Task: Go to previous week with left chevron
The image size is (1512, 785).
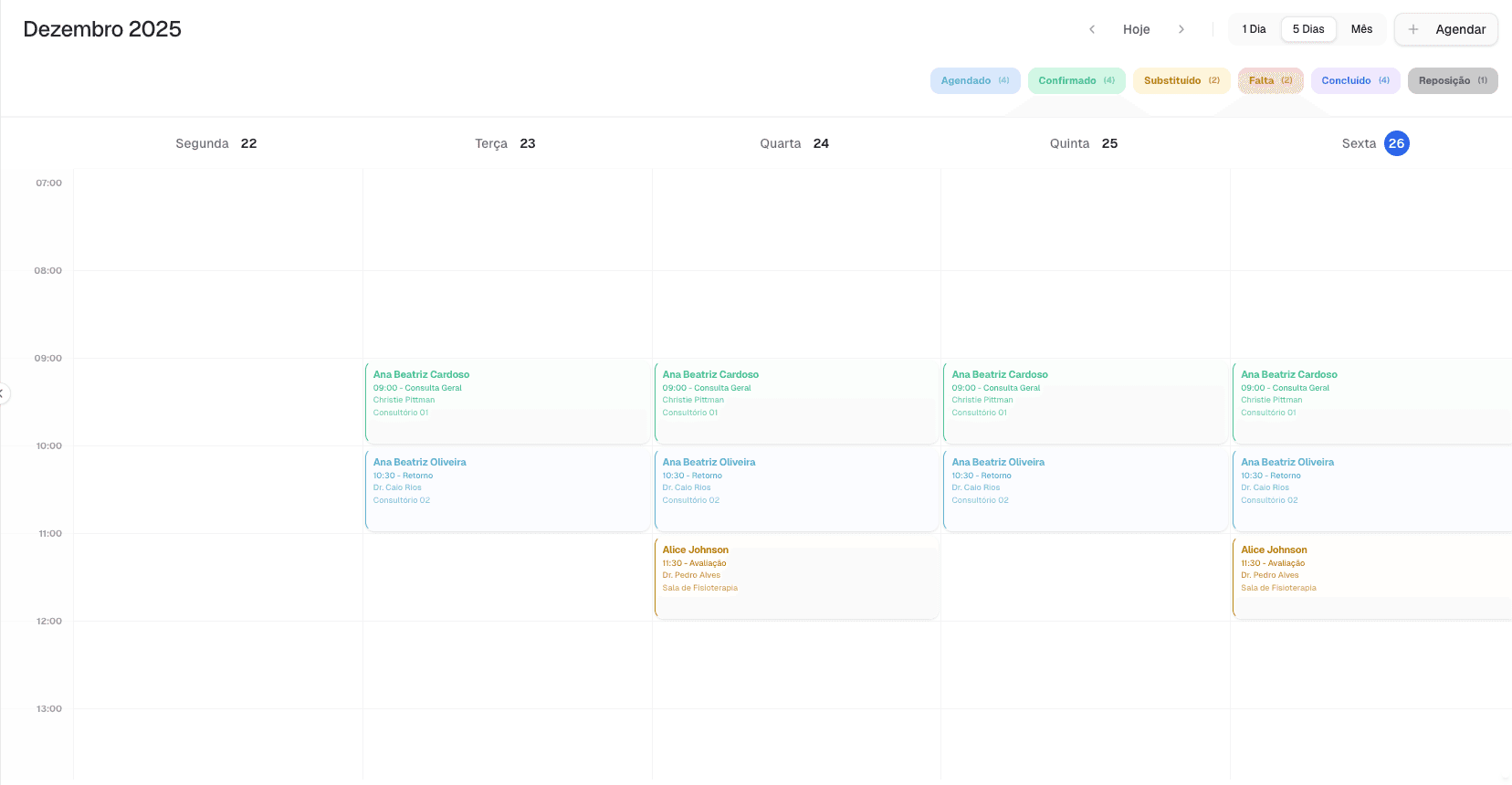Action: point(1092,29)
